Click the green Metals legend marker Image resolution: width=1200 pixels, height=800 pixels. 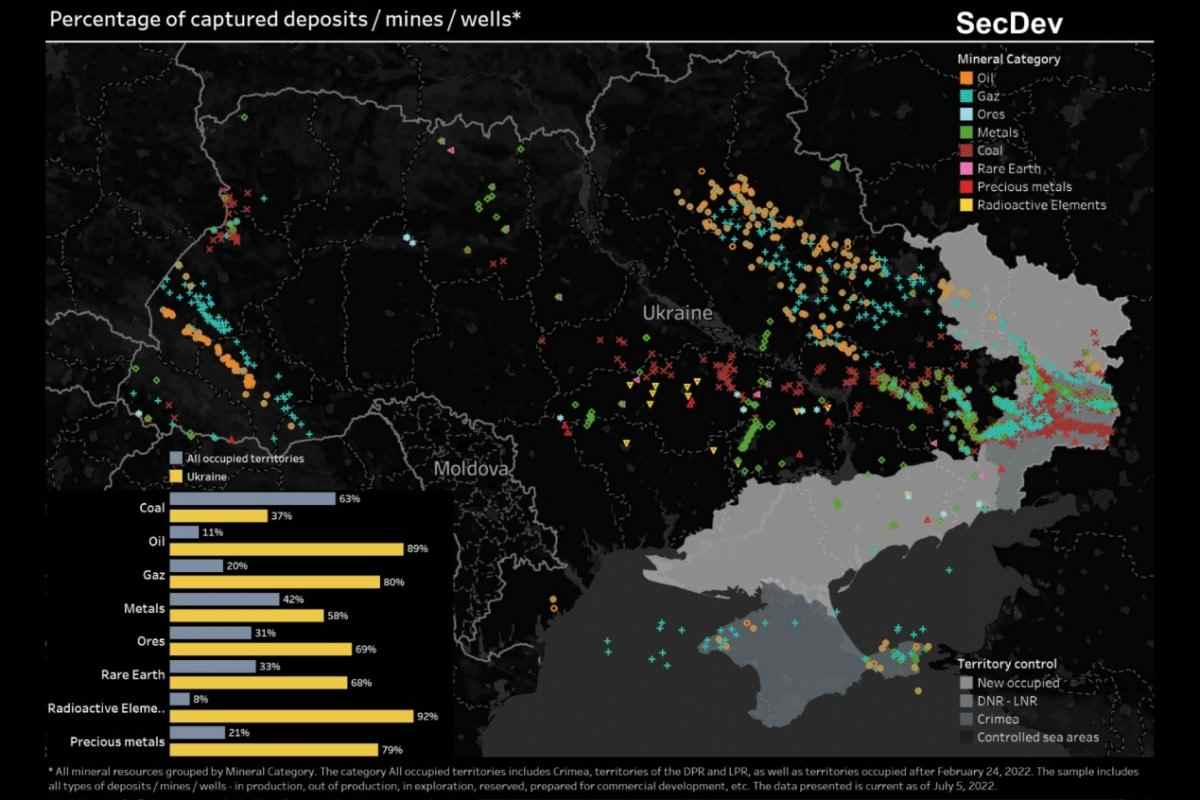click(x=966, y=132)
